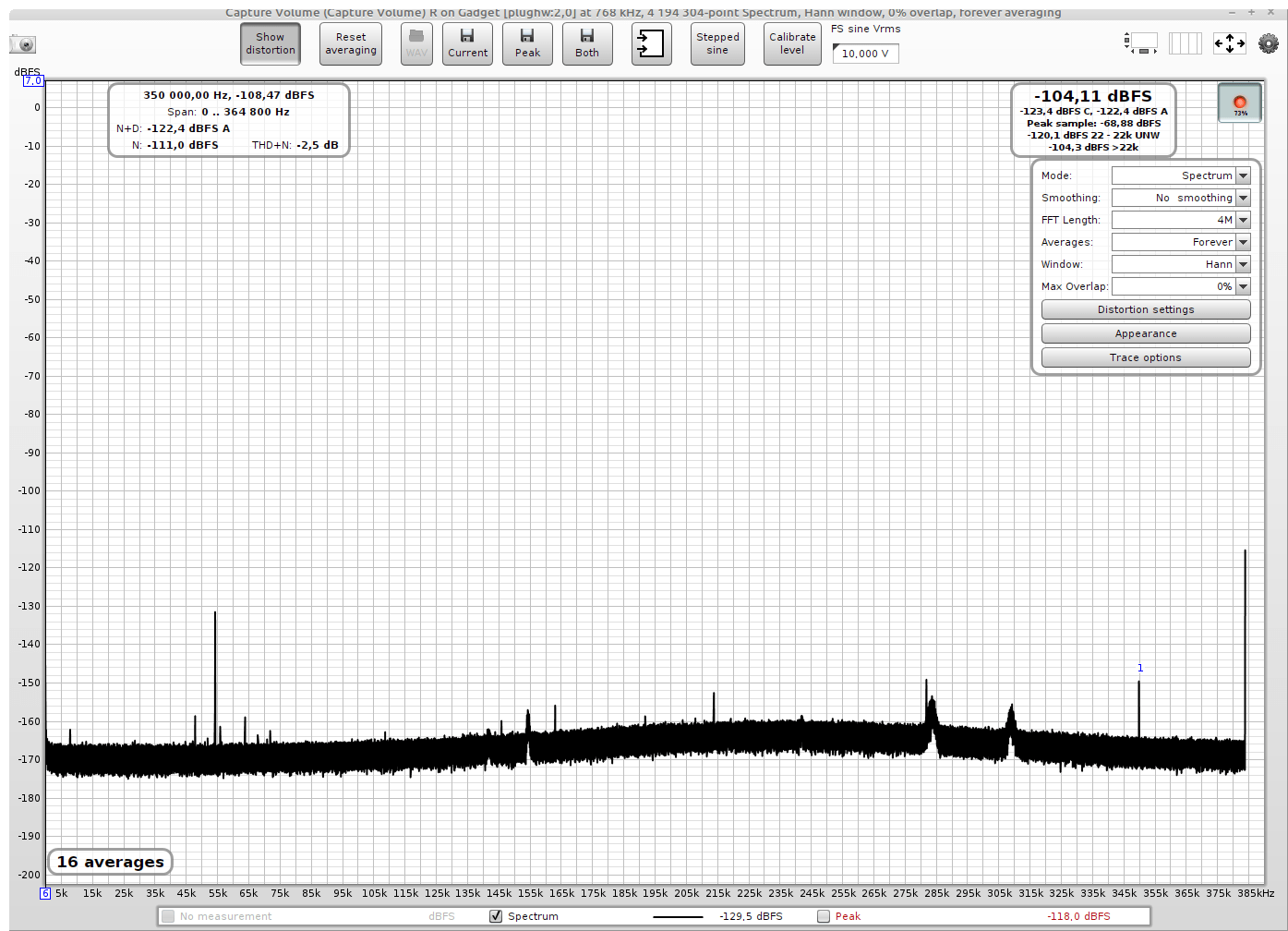This screenshot has height=931, width=1288.
Task: Click the Span 0 .. 364 800 Hz text
Action: click(x=229, y=112)
